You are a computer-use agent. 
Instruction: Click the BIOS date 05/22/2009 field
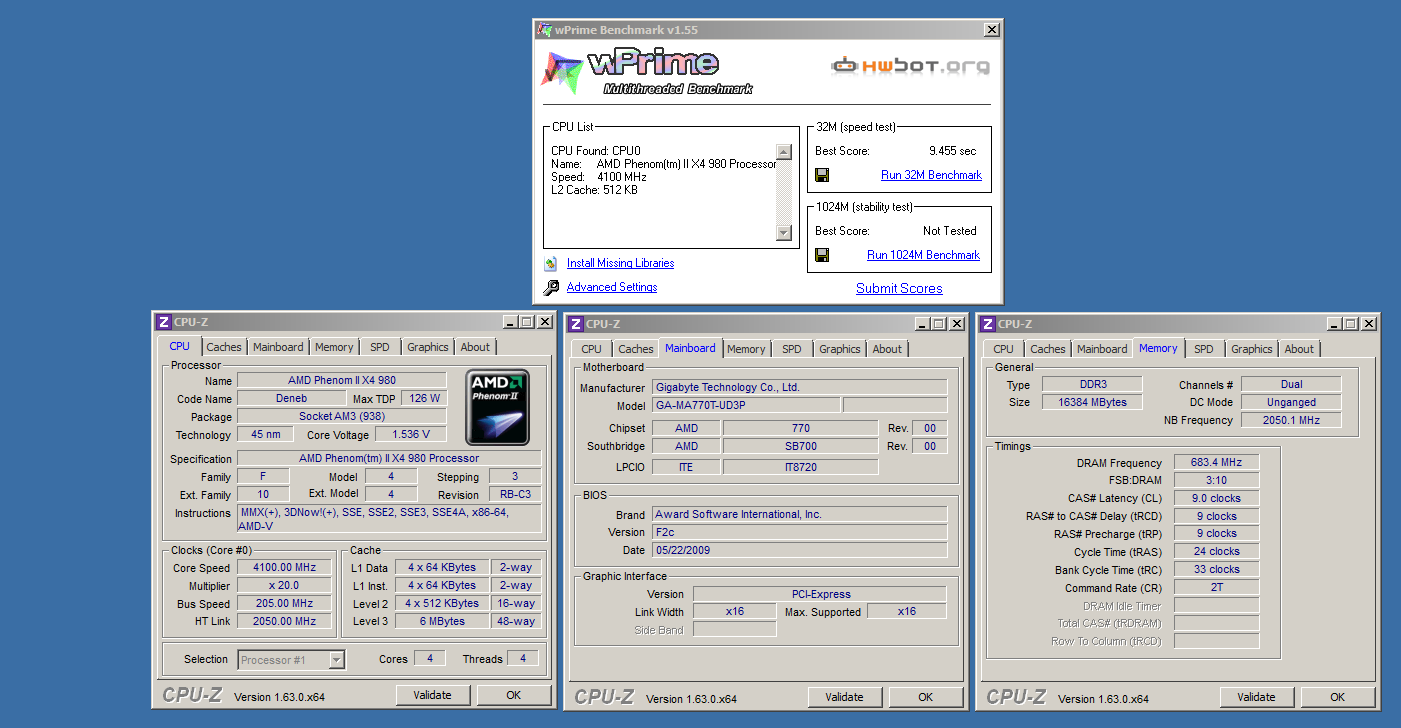point(799,550)
